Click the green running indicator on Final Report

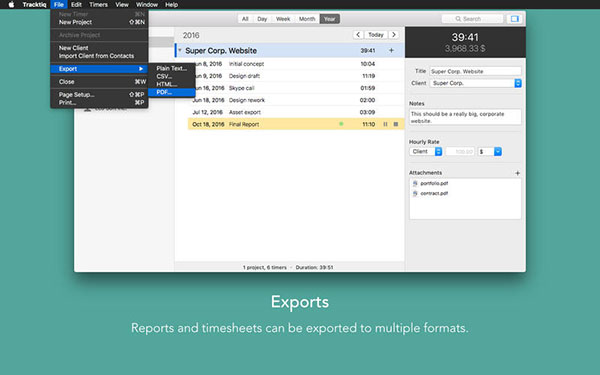[341, 124]
